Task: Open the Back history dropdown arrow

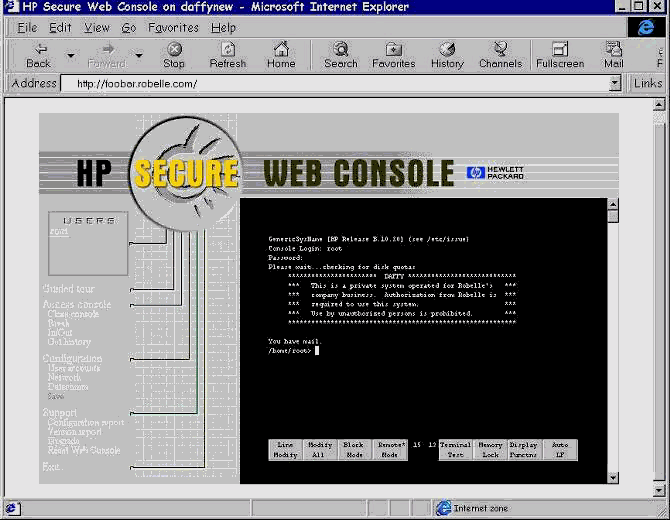Action: pyautogui.click(x=71, y=56)
